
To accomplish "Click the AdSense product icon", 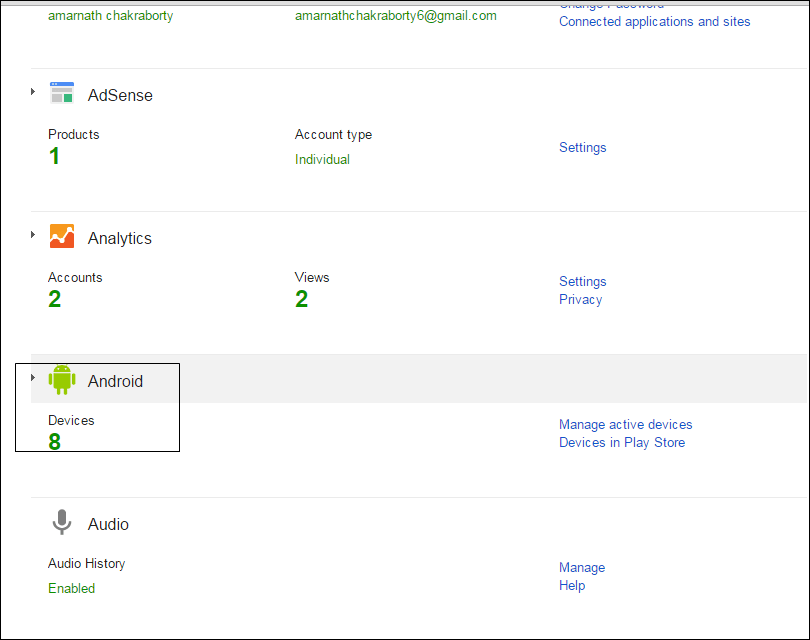I will (x=62, y=93).
